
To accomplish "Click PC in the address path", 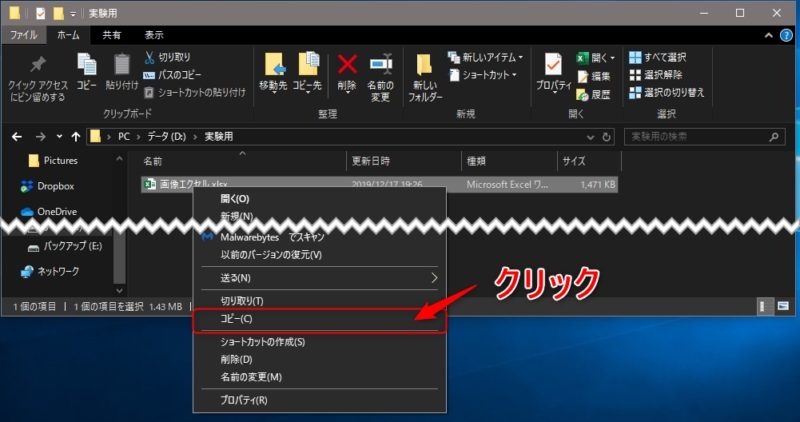I will click(123, 137).
